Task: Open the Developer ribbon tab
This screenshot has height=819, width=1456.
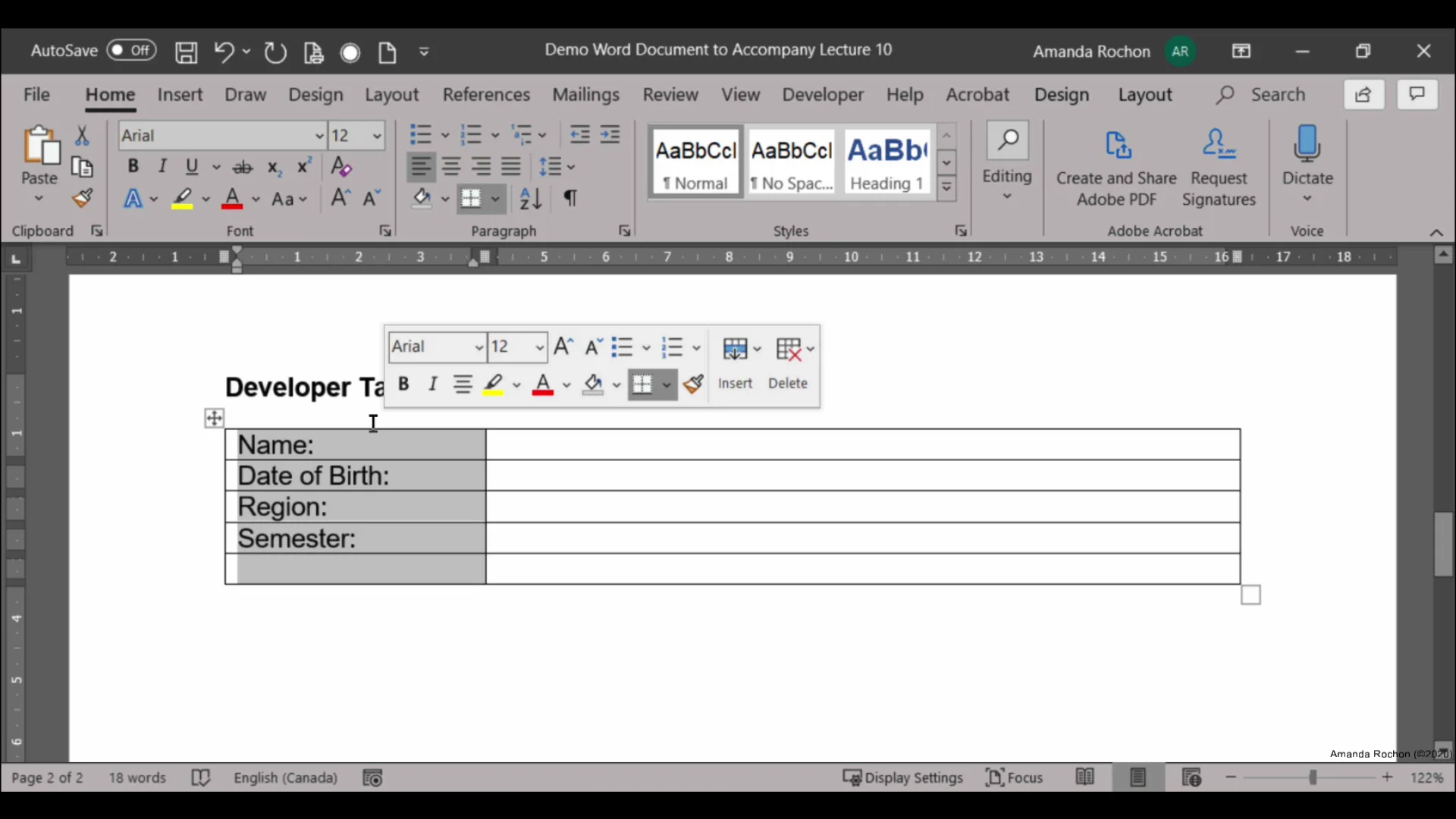Action: tap(823, 95)
